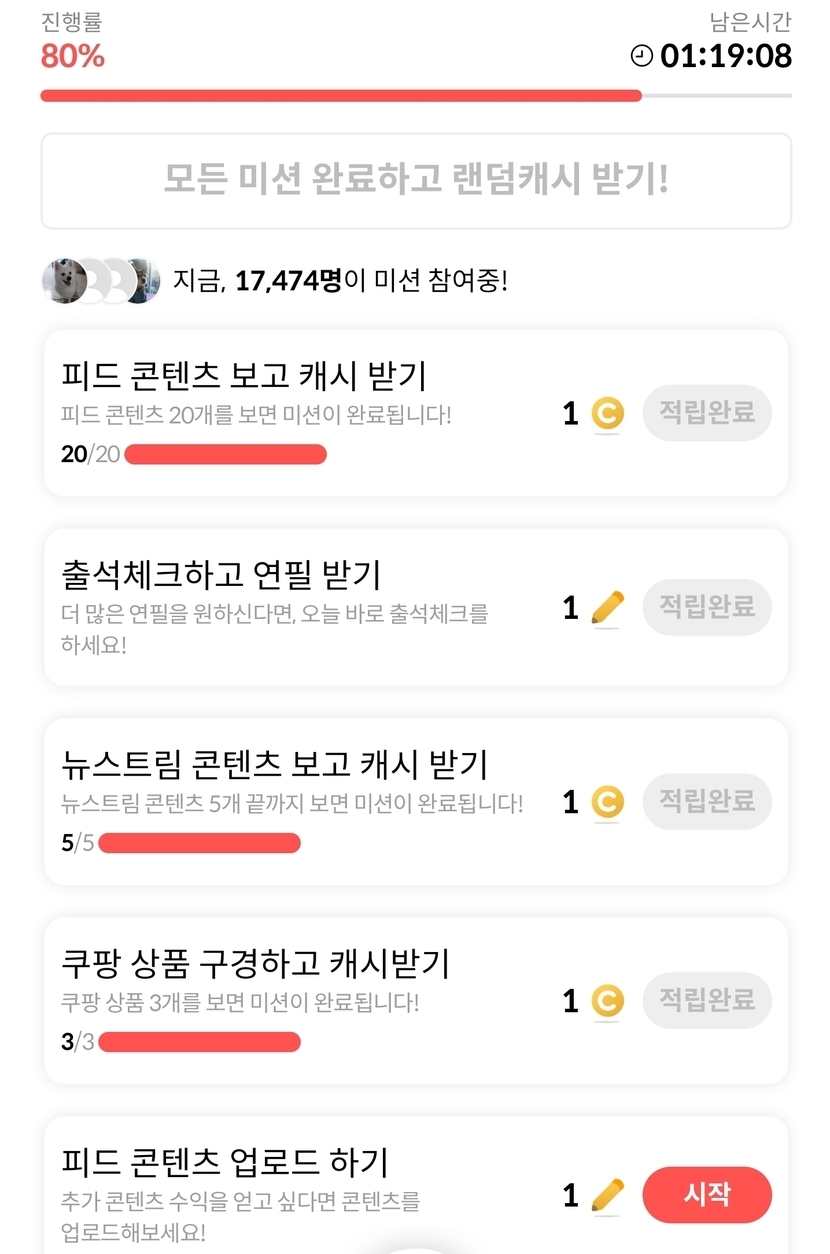830x1254 pixels.
Task: Tap the coin icon for 쿠팡 상품 mission
Action: (x=607, y=1001)
